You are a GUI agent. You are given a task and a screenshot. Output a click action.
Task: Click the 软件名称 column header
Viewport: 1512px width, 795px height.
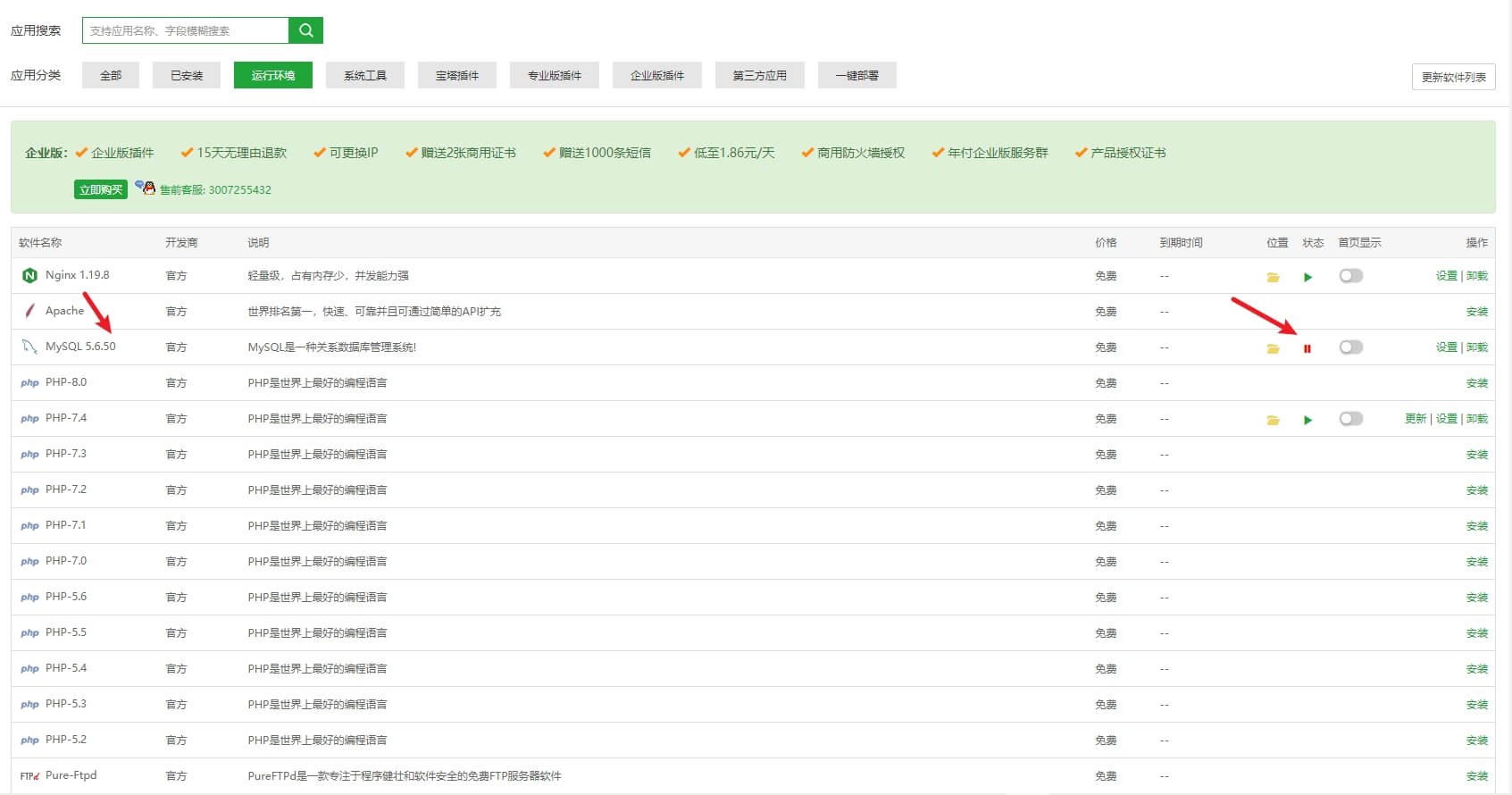click(40, 243)
